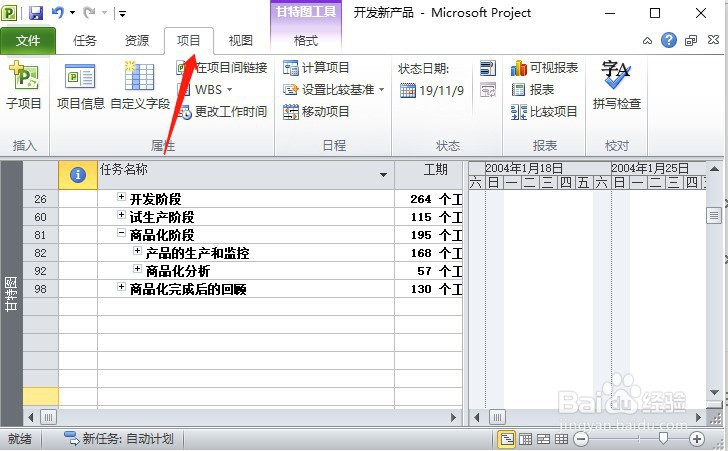The image size is (728, 451).
Task: Click 计算项目 button
Action: (x=316, y=68)
